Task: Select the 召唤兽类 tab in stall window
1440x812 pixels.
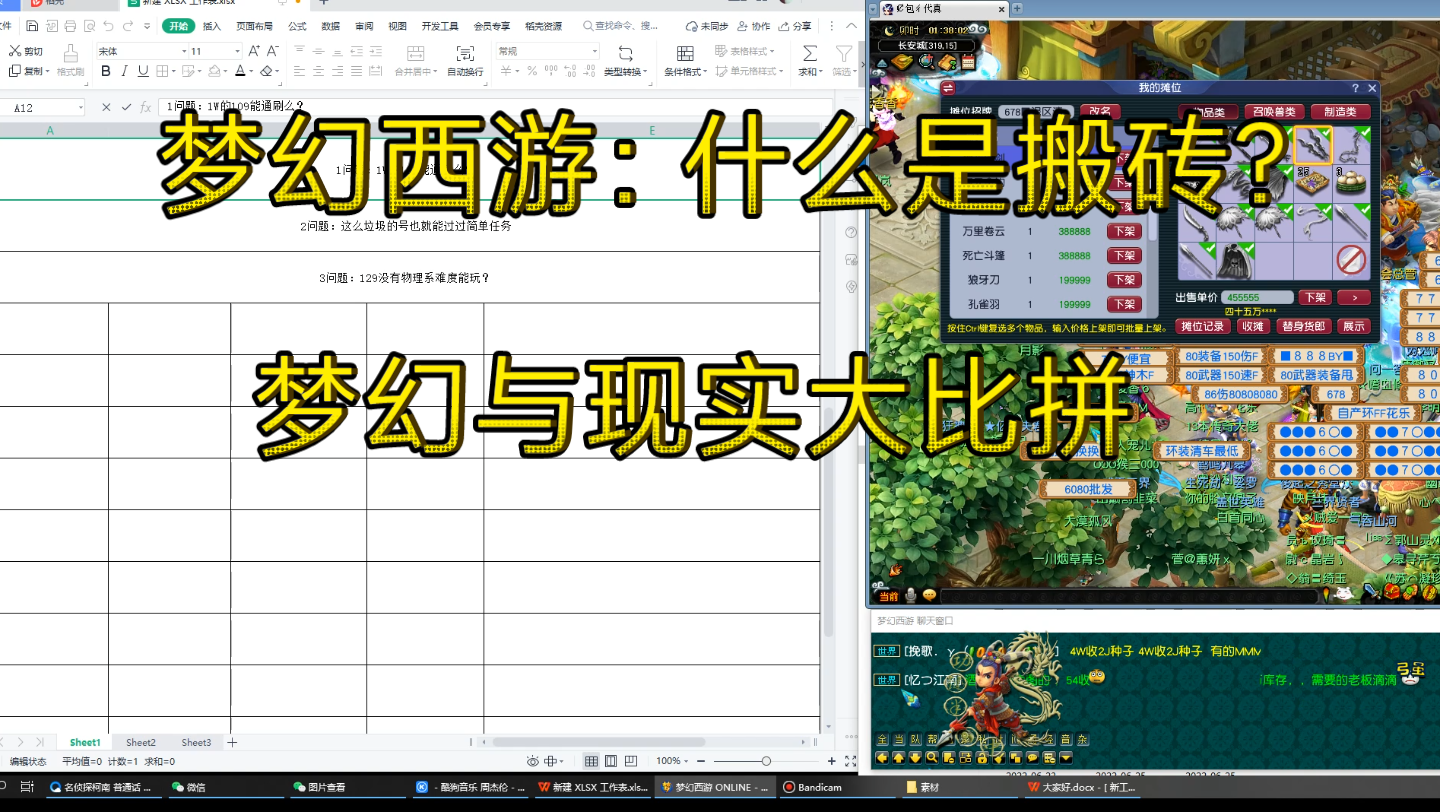Action: [x=1275, y=112]
